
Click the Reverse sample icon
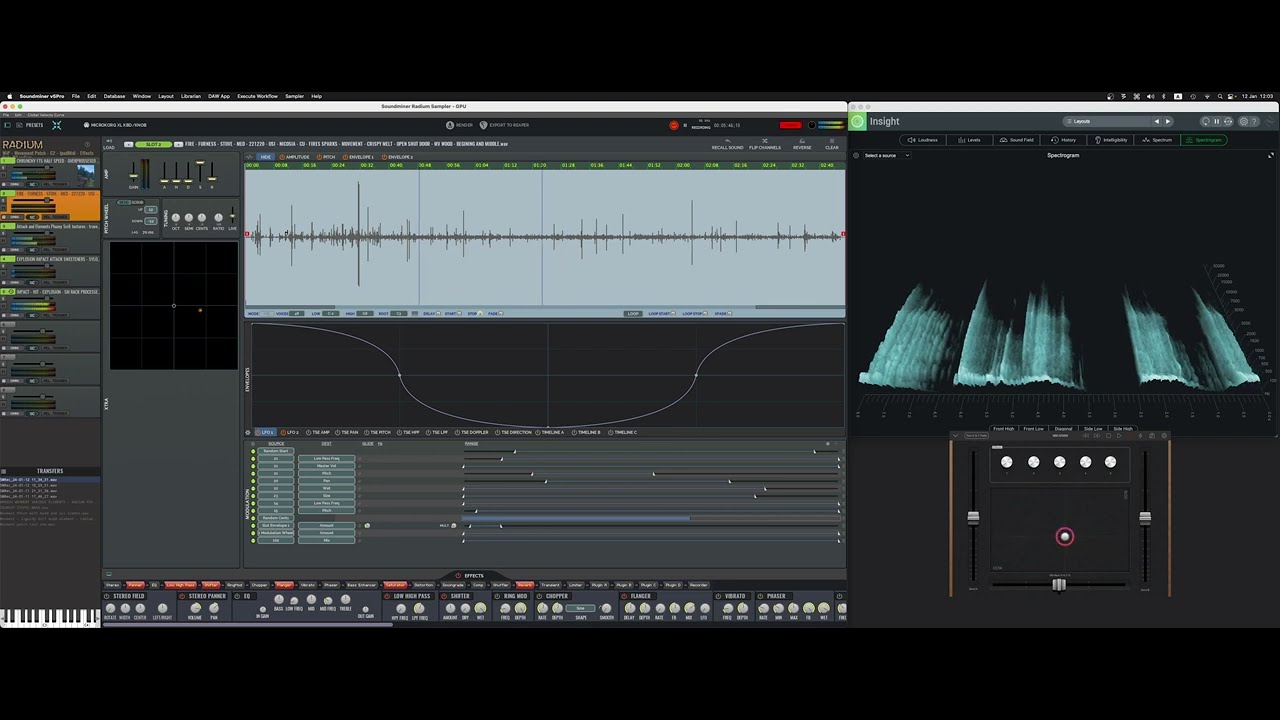tap(802, 140)
